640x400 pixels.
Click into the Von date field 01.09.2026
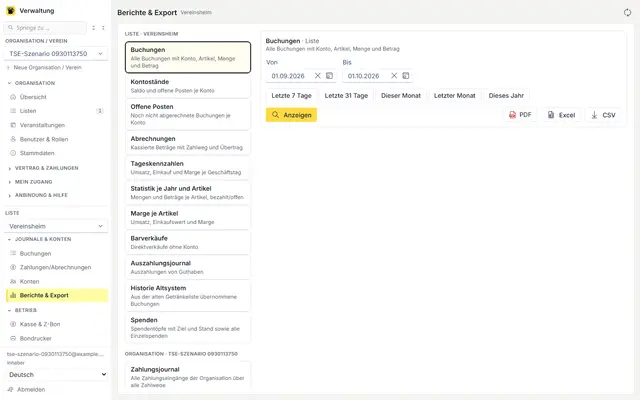point(288,76)
